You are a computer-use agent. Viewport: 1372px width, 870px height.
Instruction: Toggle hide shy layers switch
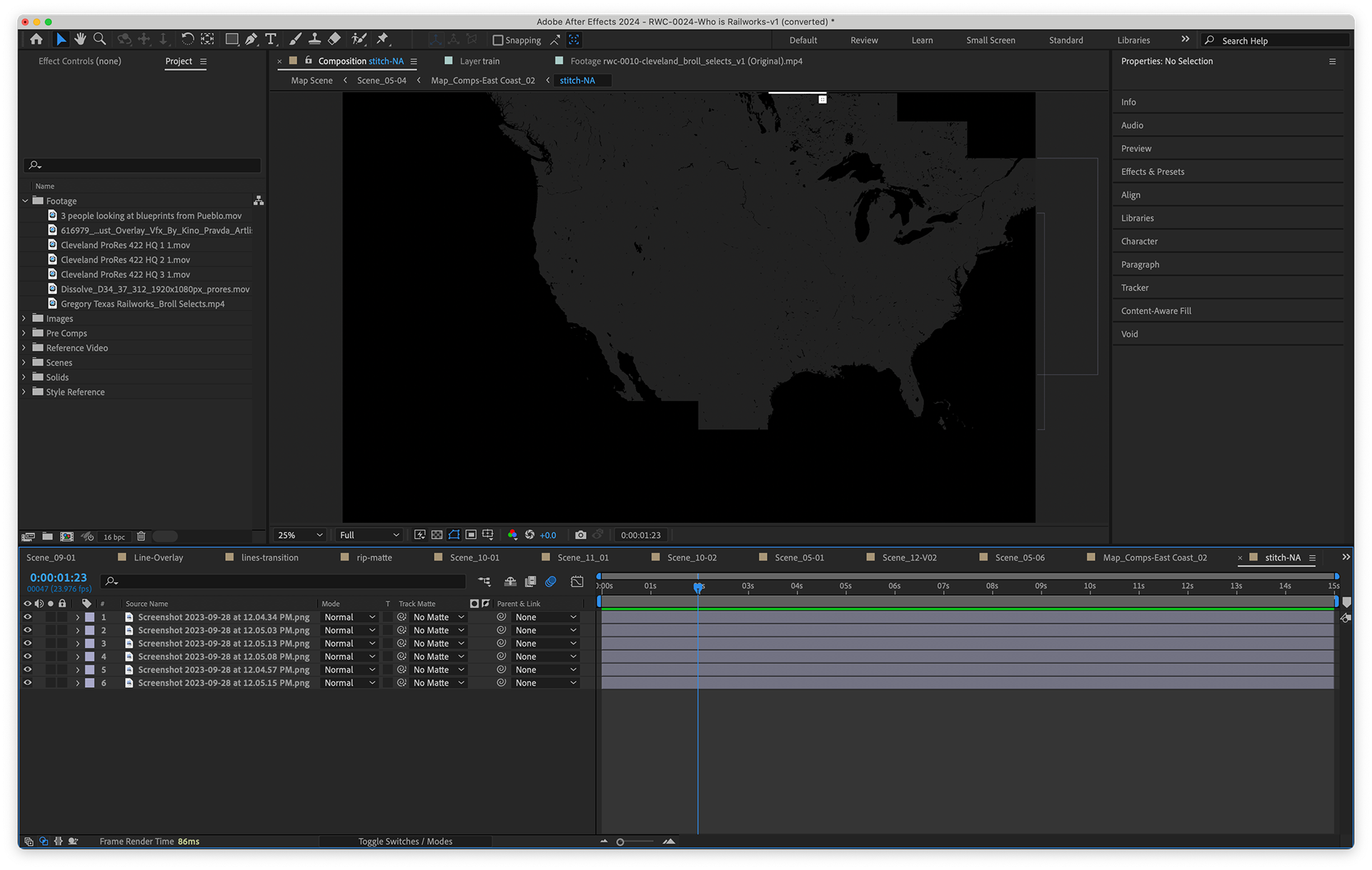pyautogui.click(x=510, y=582)
